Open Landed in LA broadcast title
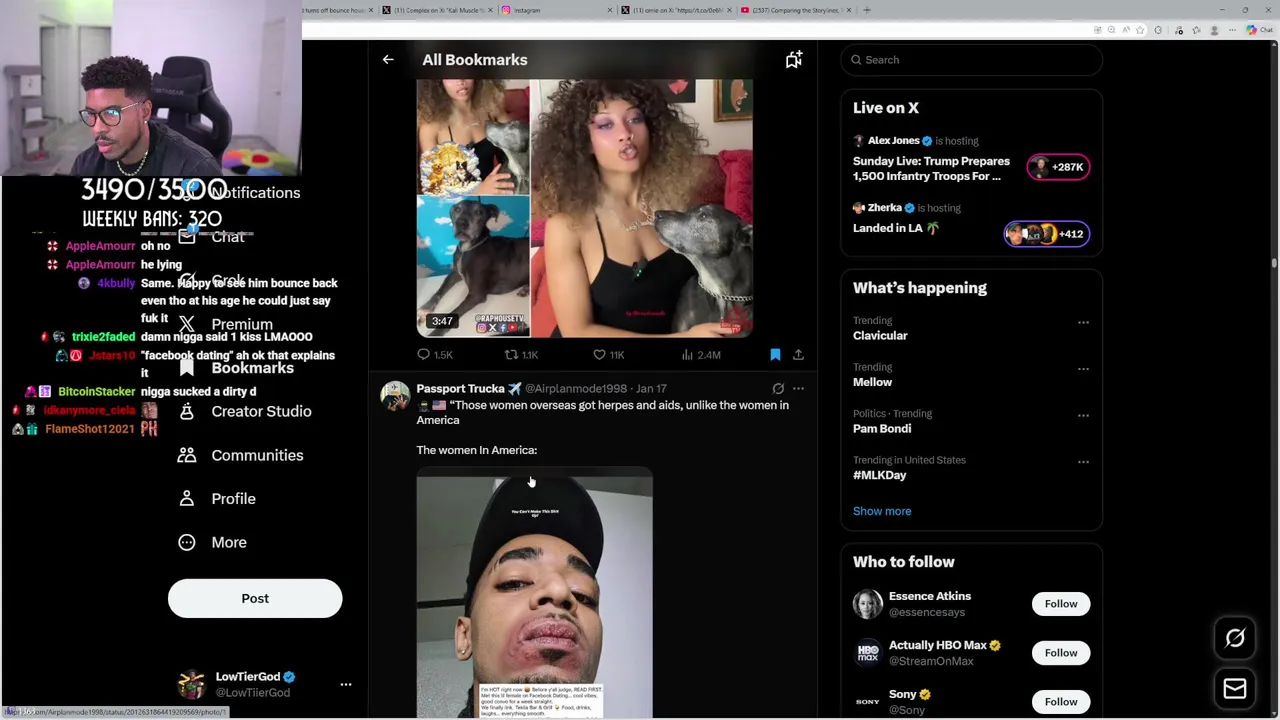This screenshot has height=720, width=1280. pyautogui.click(x=896, y=228)
